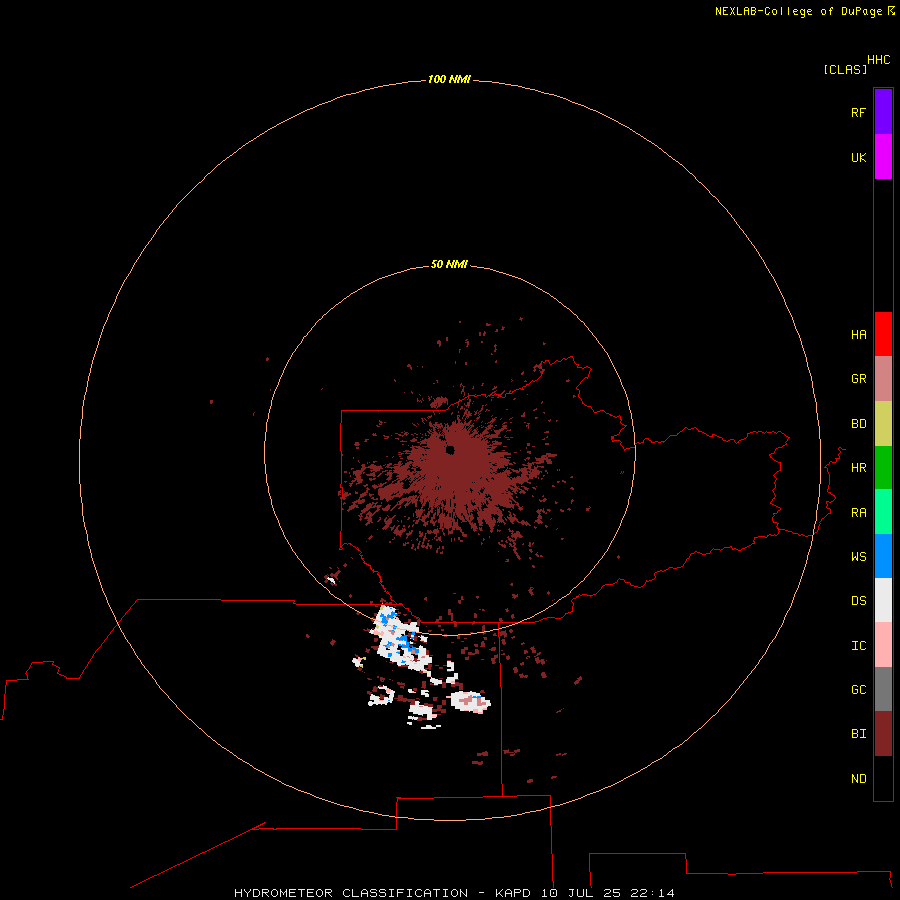The image size is (900, 900).
Task: Select the DS legend label
Action: point(858,601)
